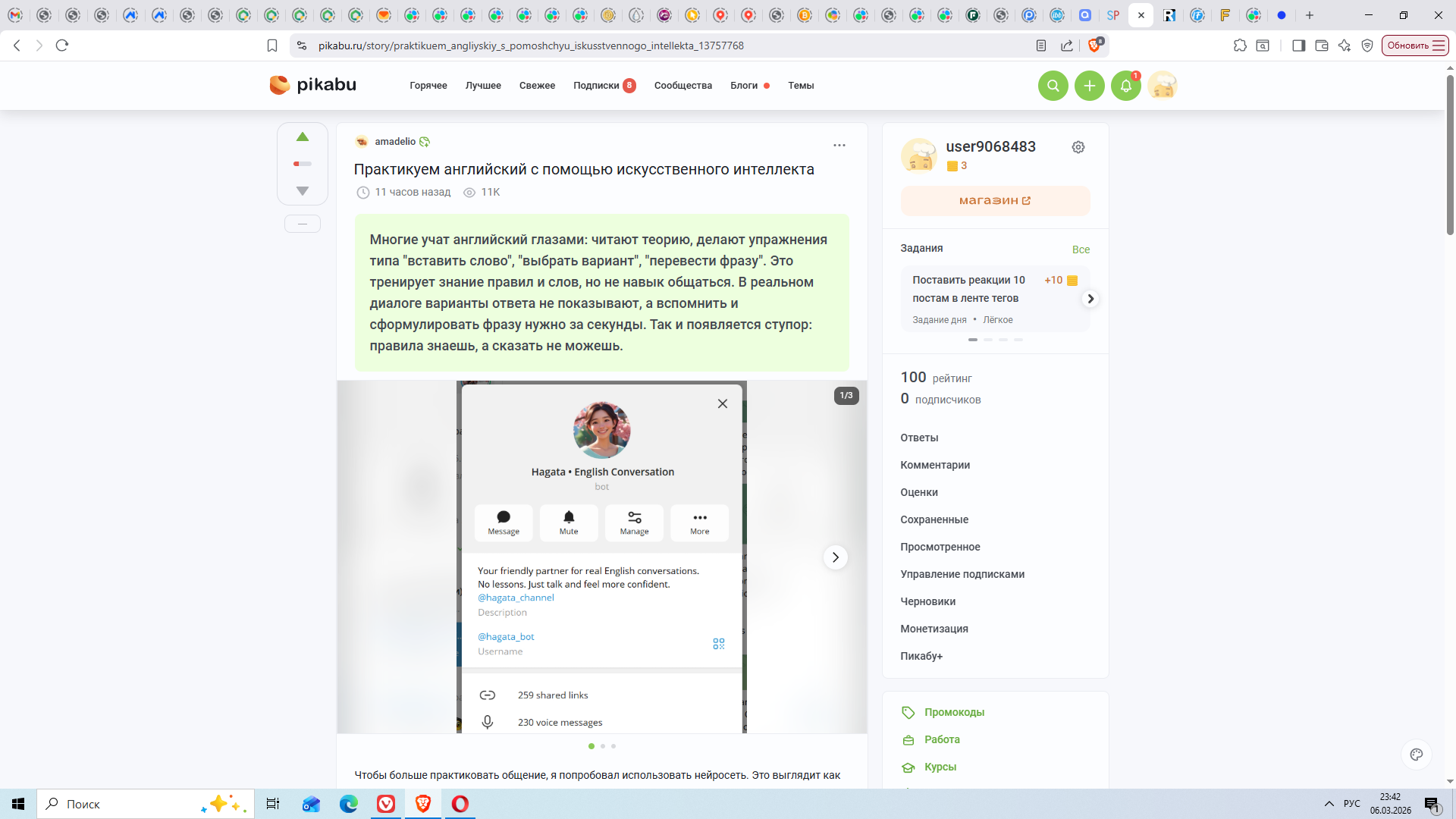Go to the Сообщества menu item
The width and height of the screenshot is (1456, 819).
click(682, 86)
